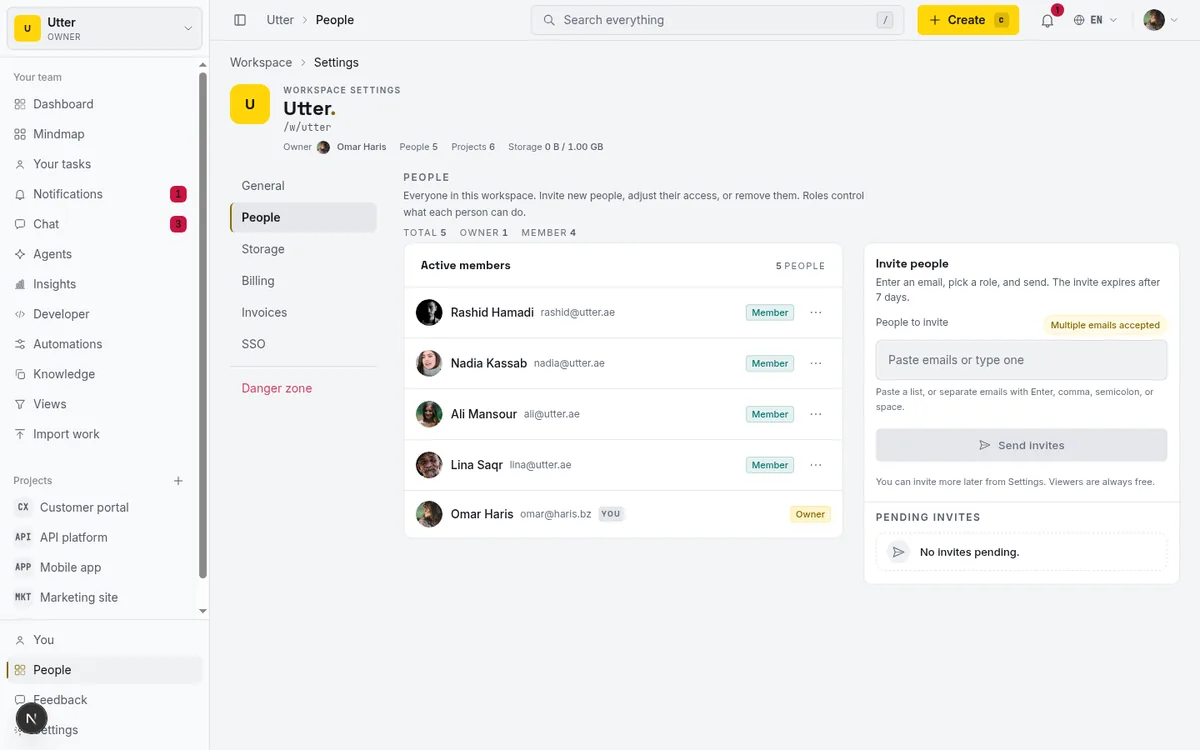The height and width of the screenshot is (750, 1200).
Task: Open more options for Rashid Hamadi
Action: coord(816,313)
